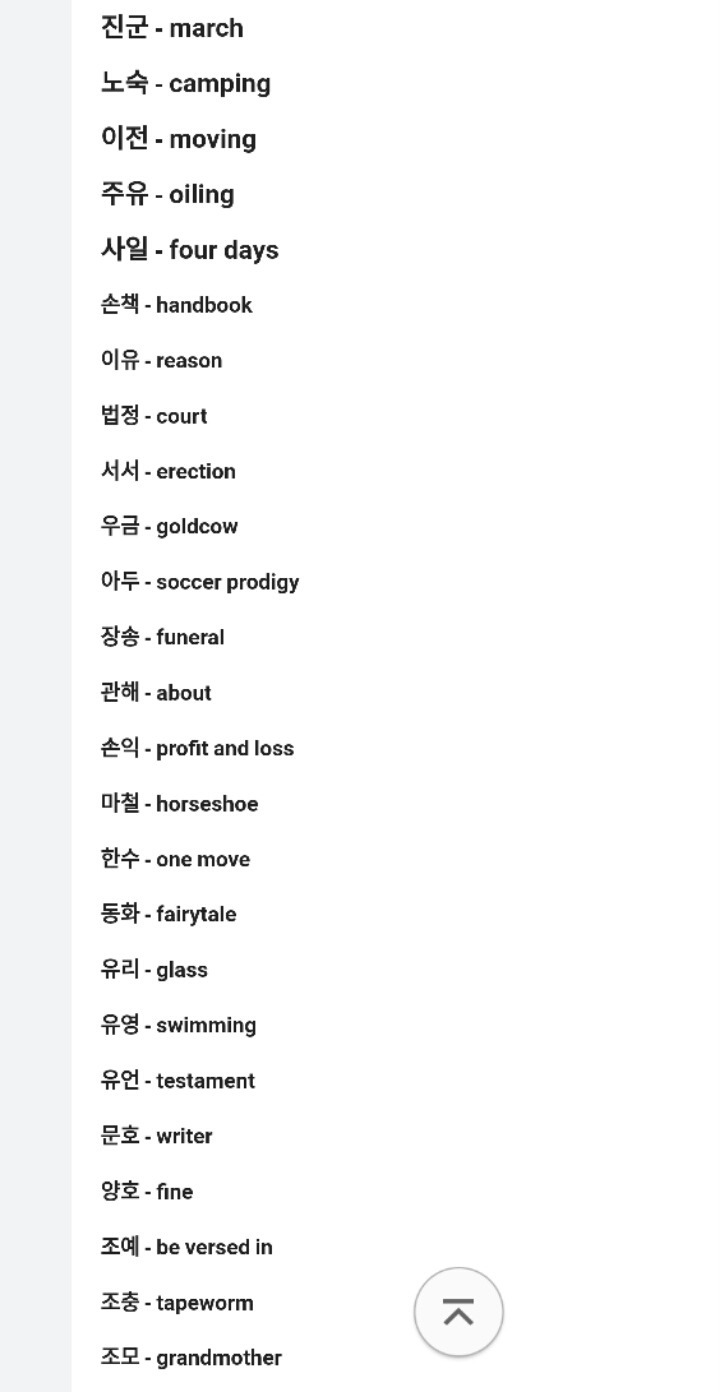Select the 사일 - four days entry
The width and height of the screenshot is (720, 1392).
pyautogui.click(x=189, y=249)
